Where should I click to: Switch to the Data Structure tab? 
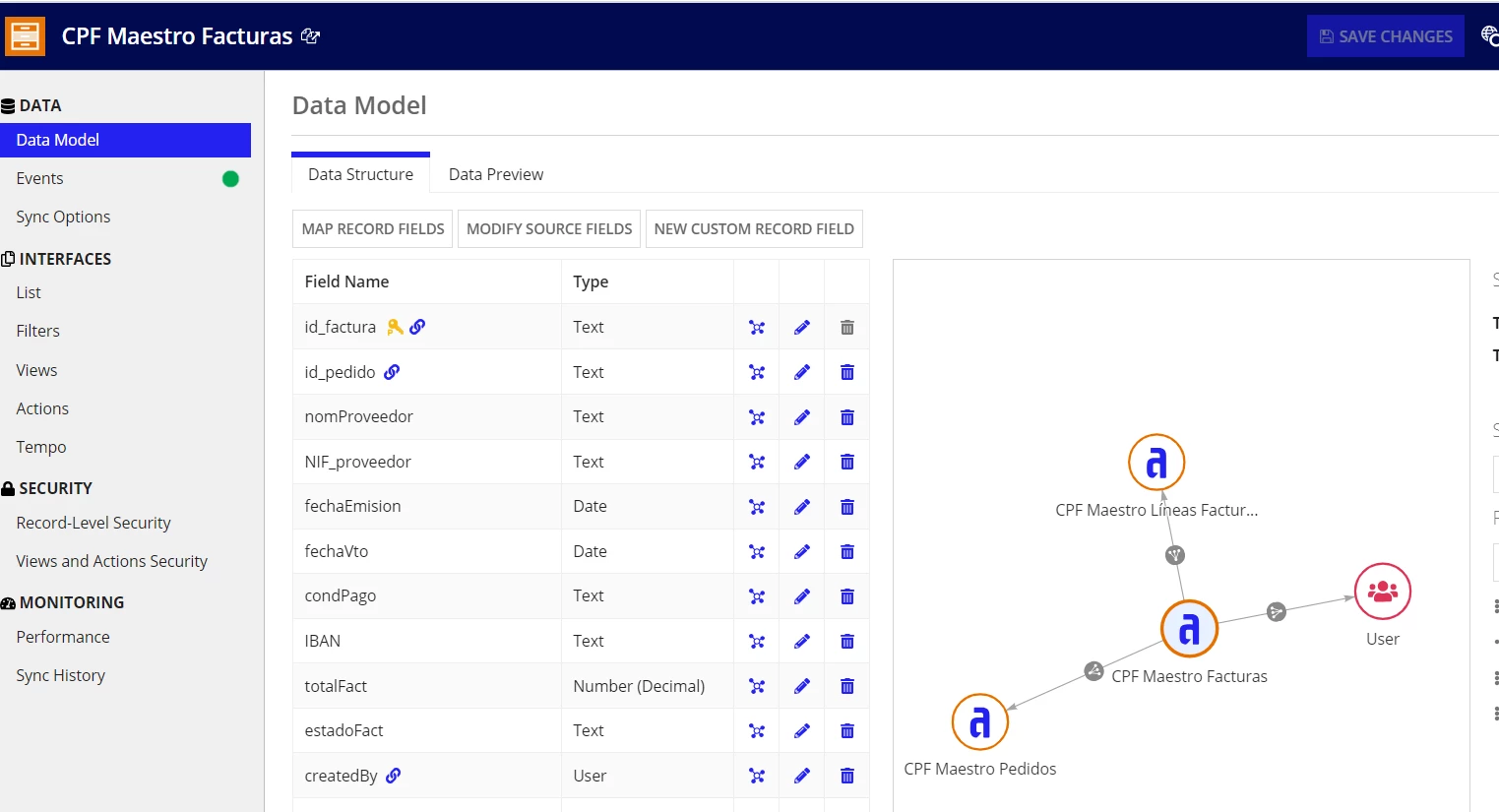click(x=360, y=174)
